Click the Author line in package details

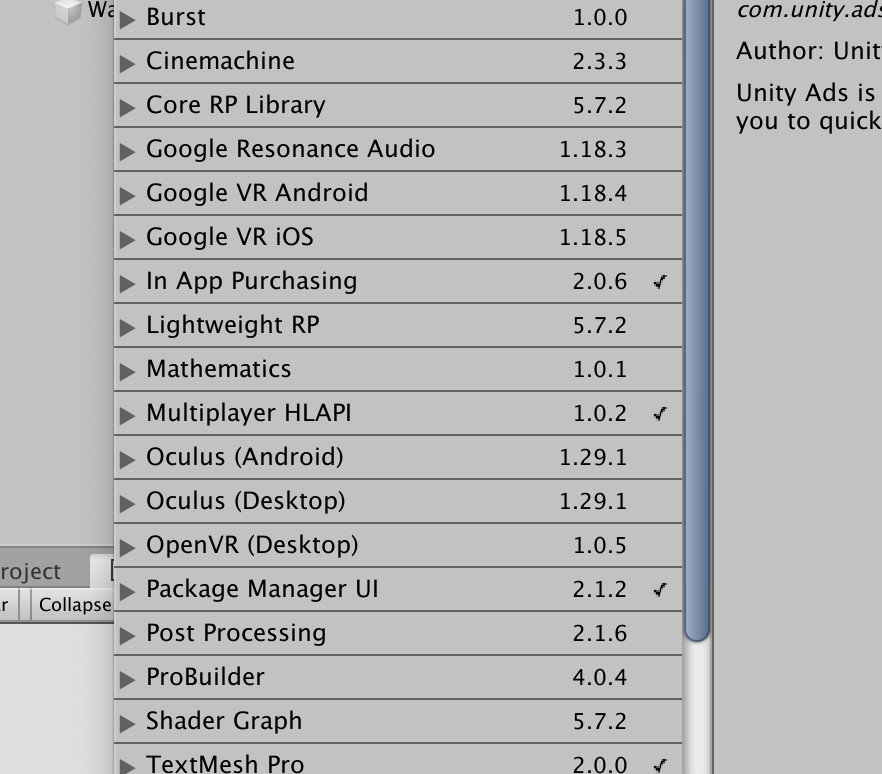tap(809, 51)
